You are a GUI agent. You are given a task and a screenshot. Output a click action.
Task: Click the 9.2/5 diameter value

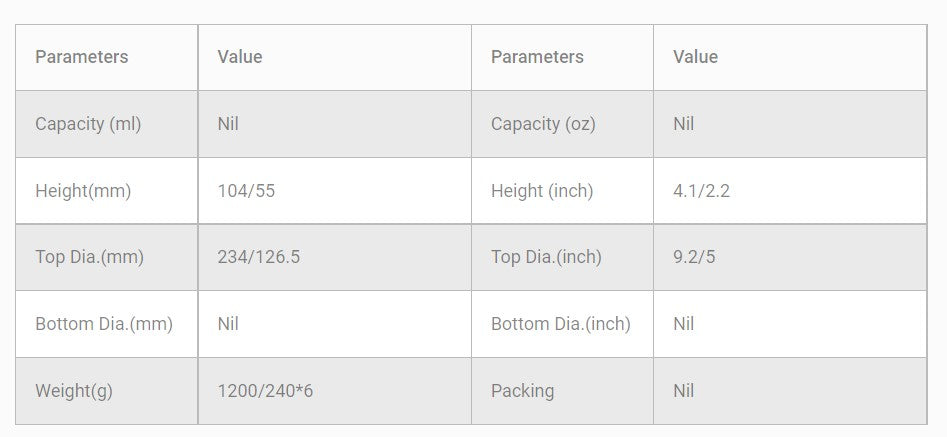695,257
